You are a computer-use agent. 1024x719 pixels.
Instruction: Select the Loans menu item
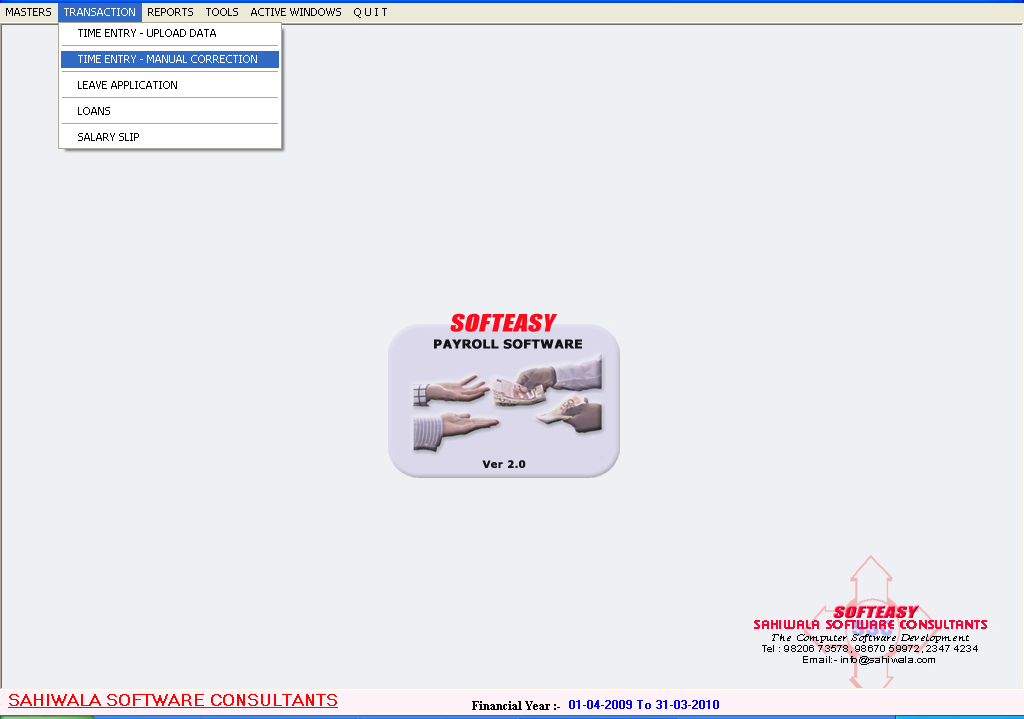coord(94,111)
